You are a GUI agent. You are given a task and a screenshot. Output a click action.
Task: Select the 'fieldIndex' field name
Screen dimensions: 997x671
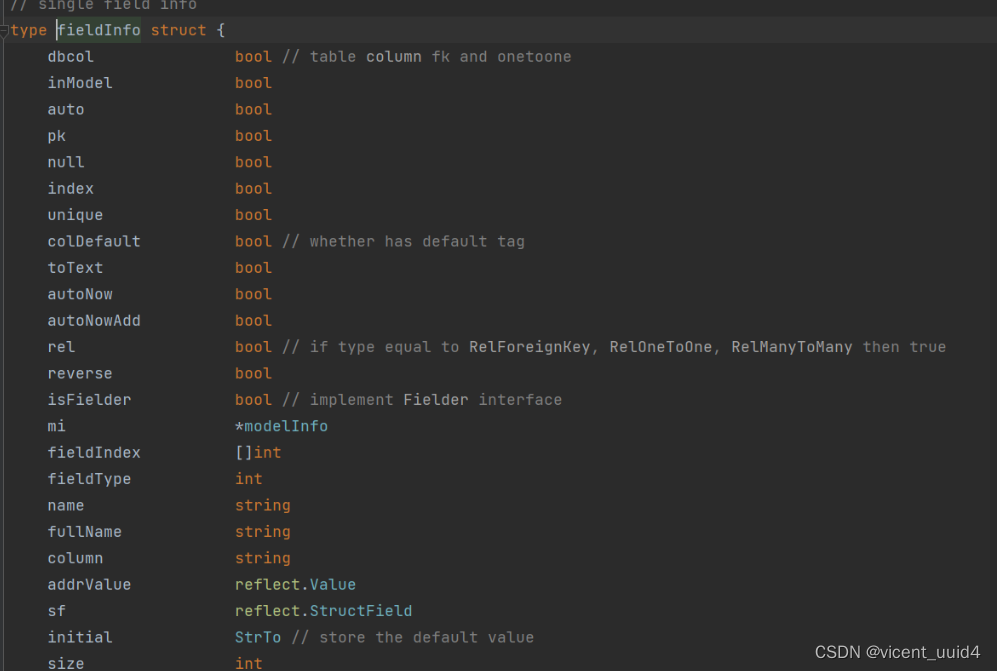(x=93, y=453)
